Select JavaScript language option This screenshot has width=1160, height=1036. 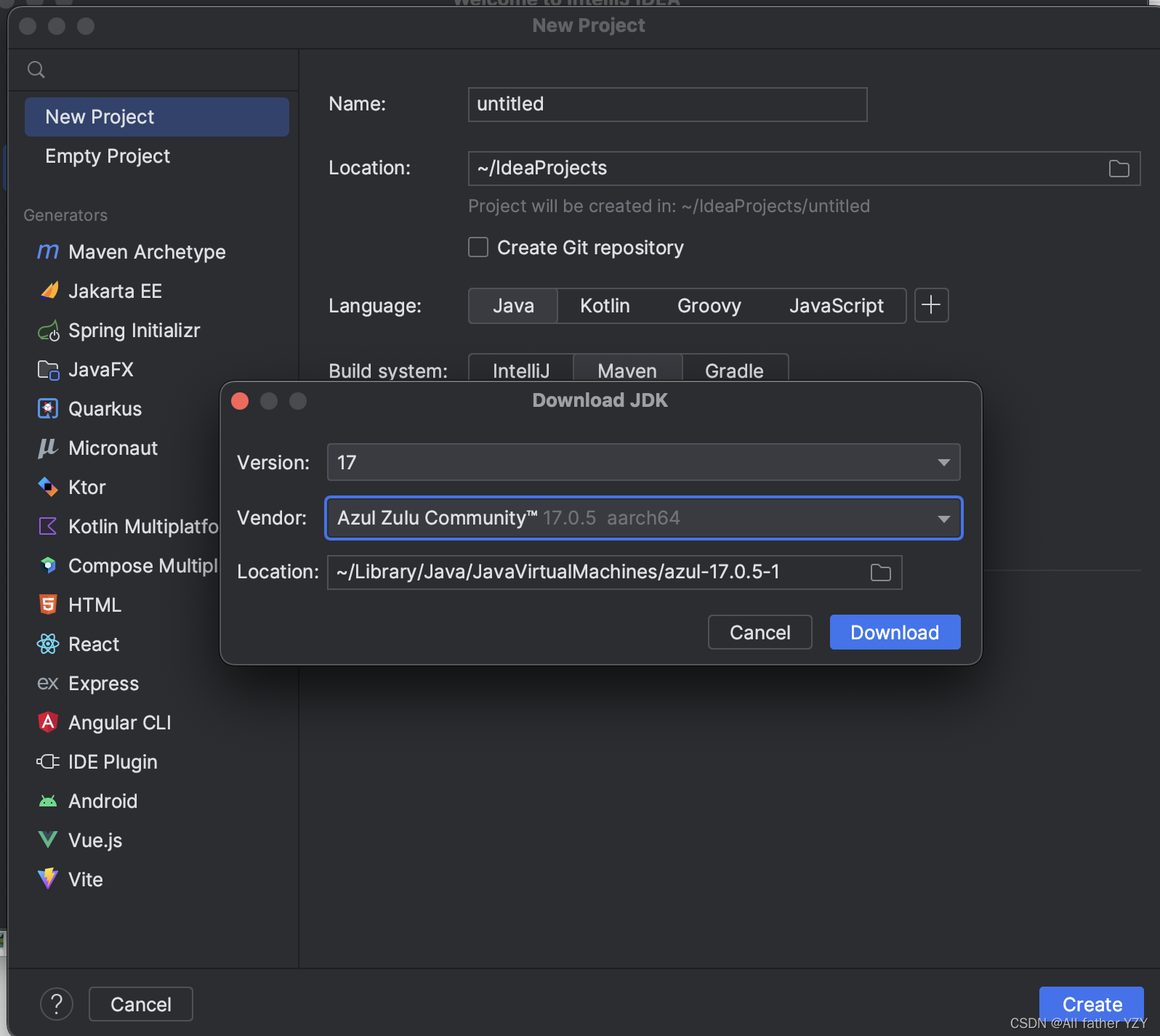pos(837,306)
